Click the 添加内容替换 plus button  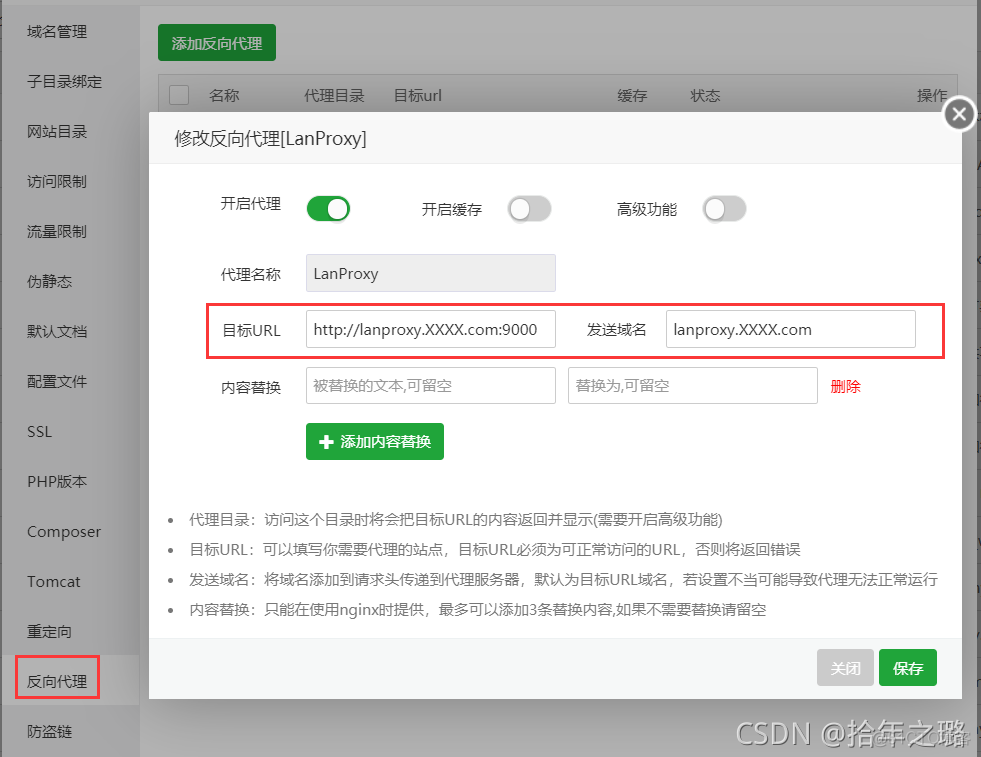click(375, 441)
